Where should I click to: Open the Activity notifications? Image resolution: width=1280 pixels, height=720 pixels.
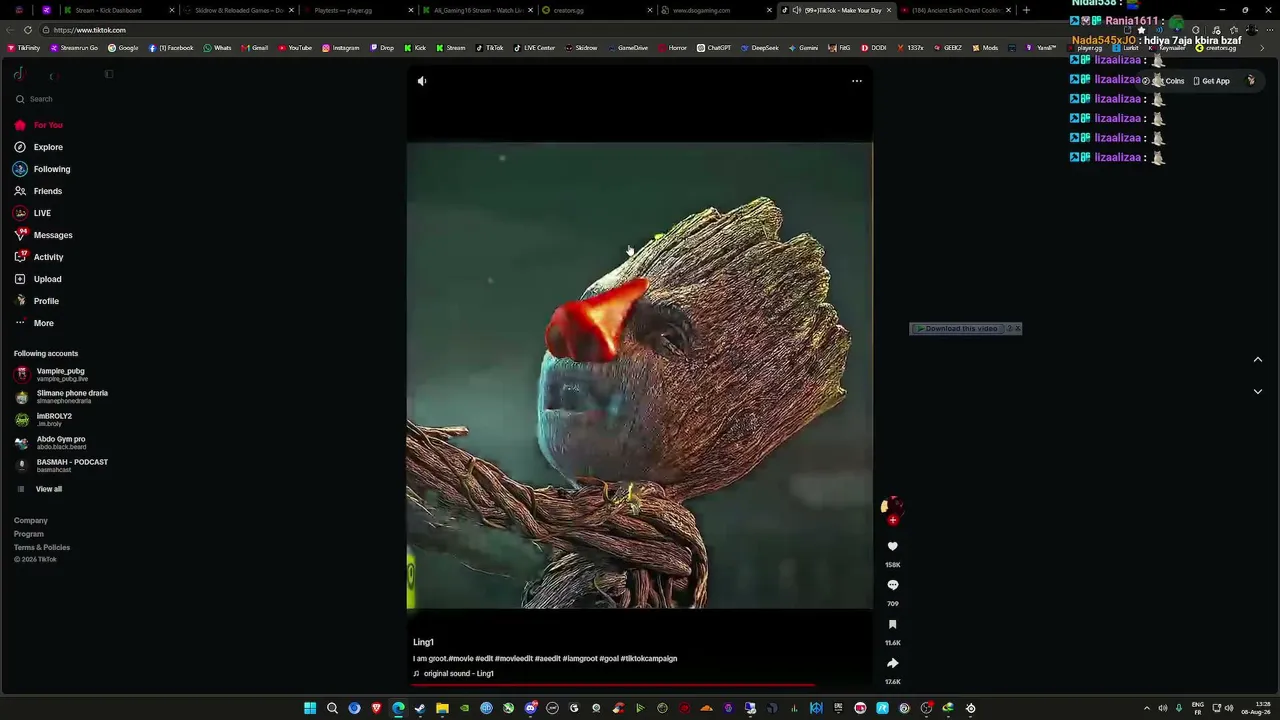coord(39,257)
